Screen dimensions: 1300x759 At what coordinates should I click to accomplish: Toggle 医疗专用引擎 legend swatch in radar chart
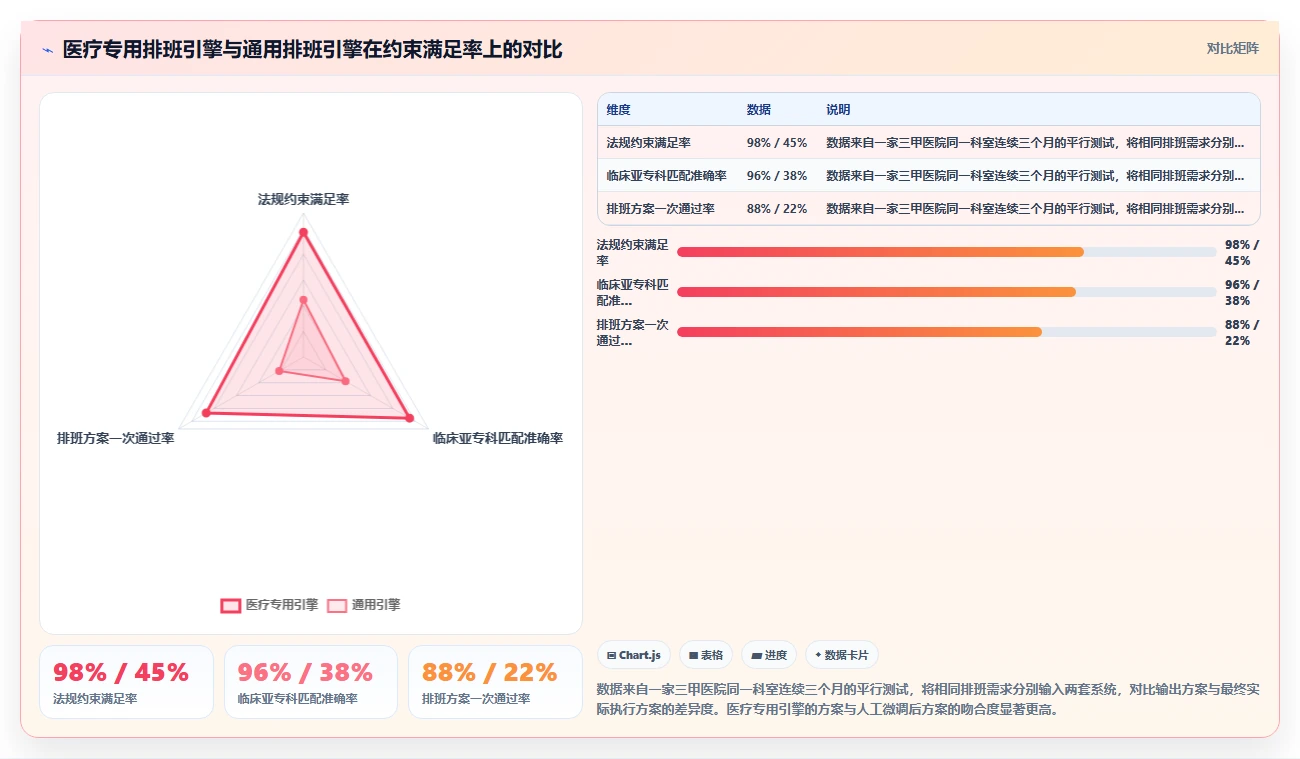[230, 605]
